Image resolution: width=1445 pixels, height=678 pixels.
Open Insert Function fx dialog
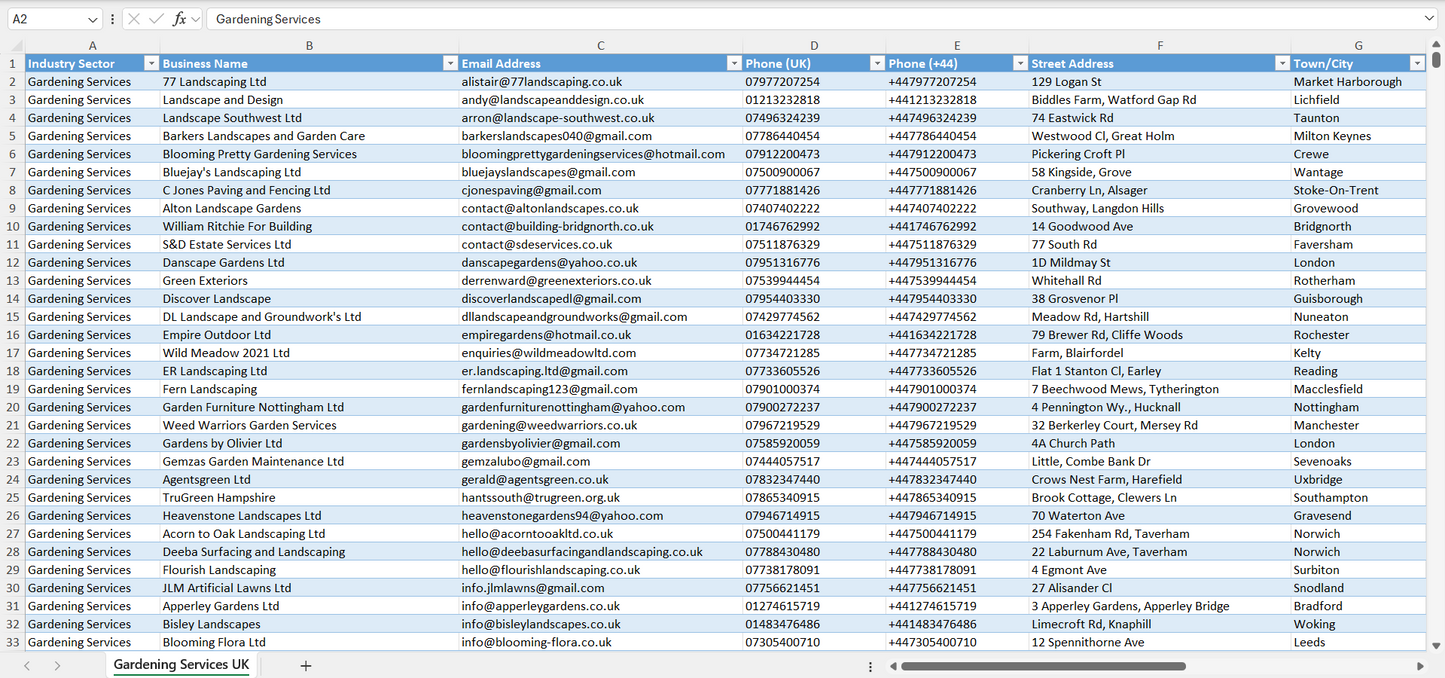(x=179, y=19)
